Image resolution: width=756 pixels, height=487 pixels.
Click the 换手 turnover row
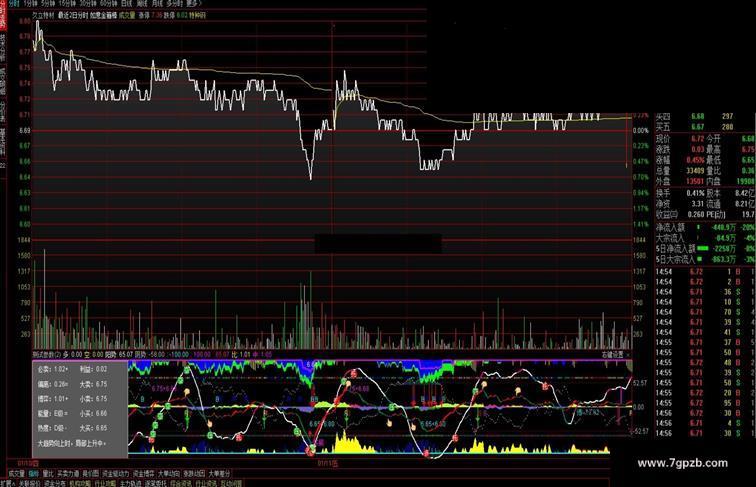679,193
